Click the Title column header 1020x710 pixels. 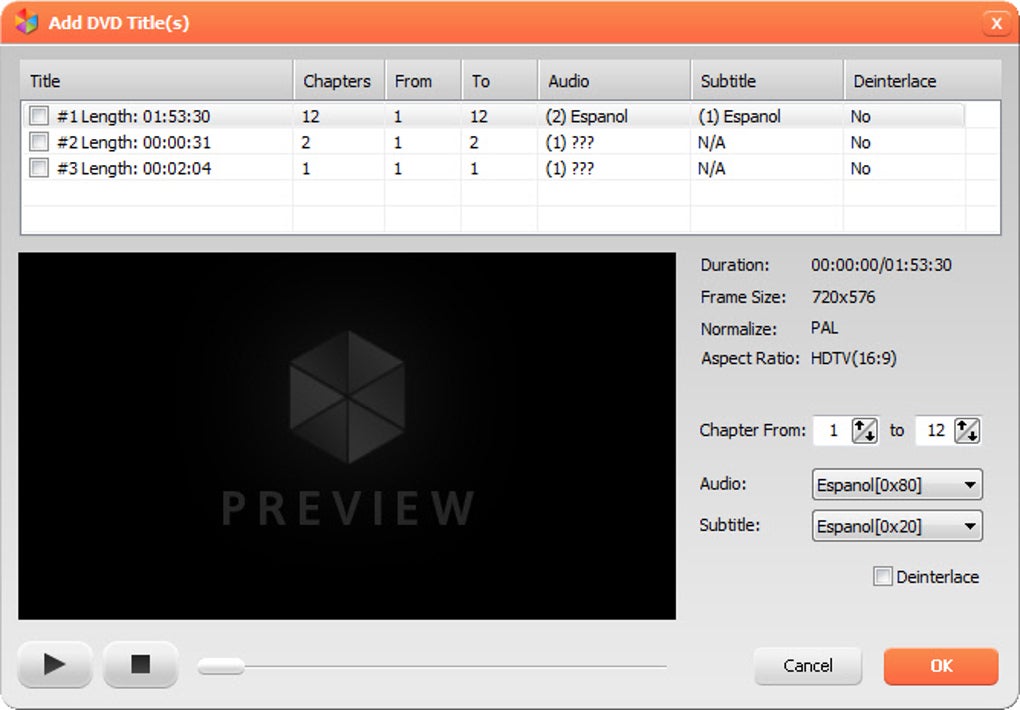pos(157,81)
